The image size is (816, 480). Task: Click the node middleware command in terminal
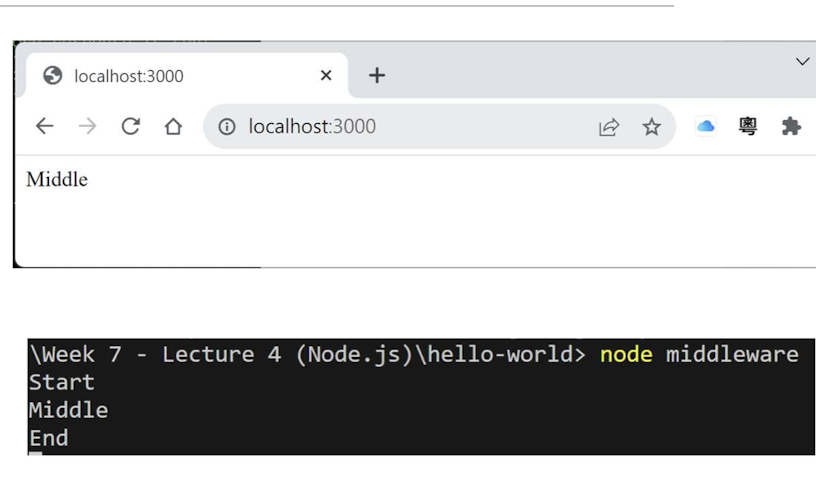pos(699,355)
